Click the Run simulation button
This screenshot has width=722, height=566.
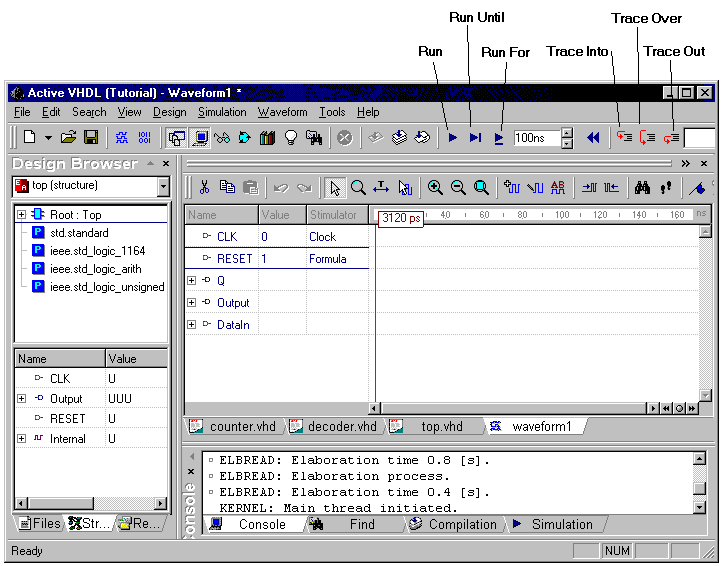click(453, 138)
